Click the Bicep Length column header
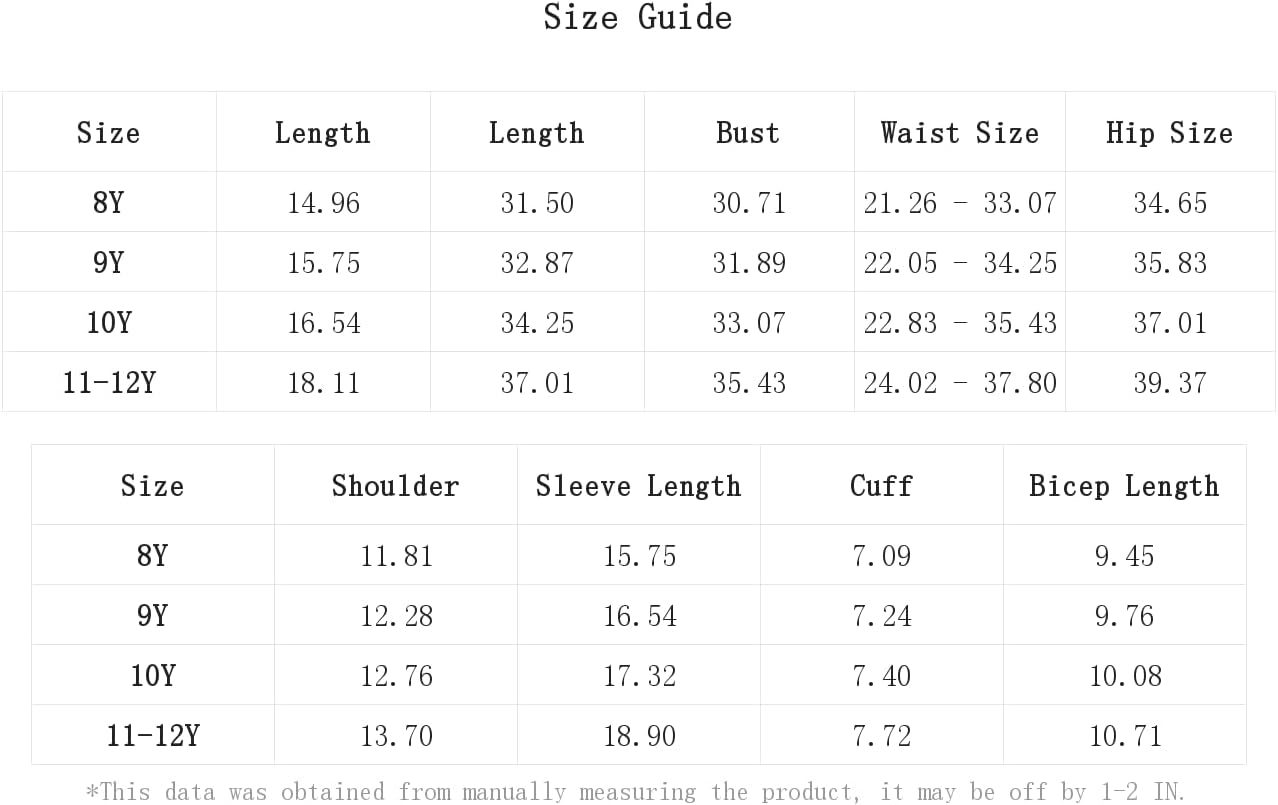1278x805 pixels. click(x=1124, y=486)
